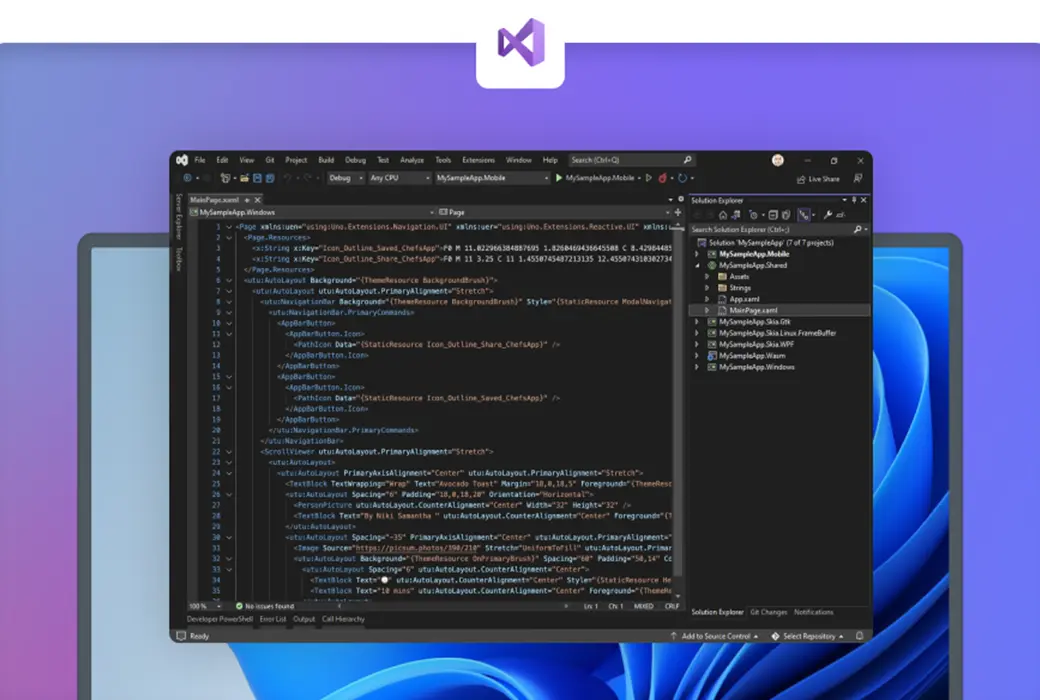1040x700 pixels.
Task: Click the Save All toolbar icon
Action: (270, 178)
